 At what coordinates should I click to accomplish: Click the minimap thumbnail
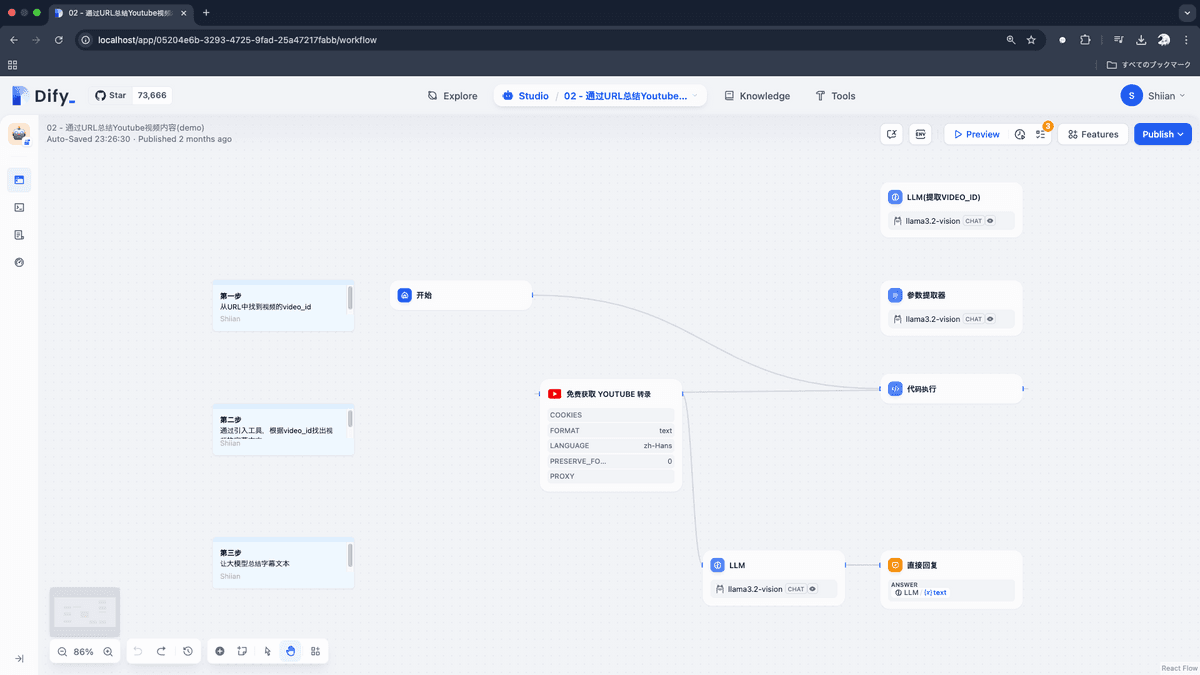pyautogui.click(x=85, y=612)
